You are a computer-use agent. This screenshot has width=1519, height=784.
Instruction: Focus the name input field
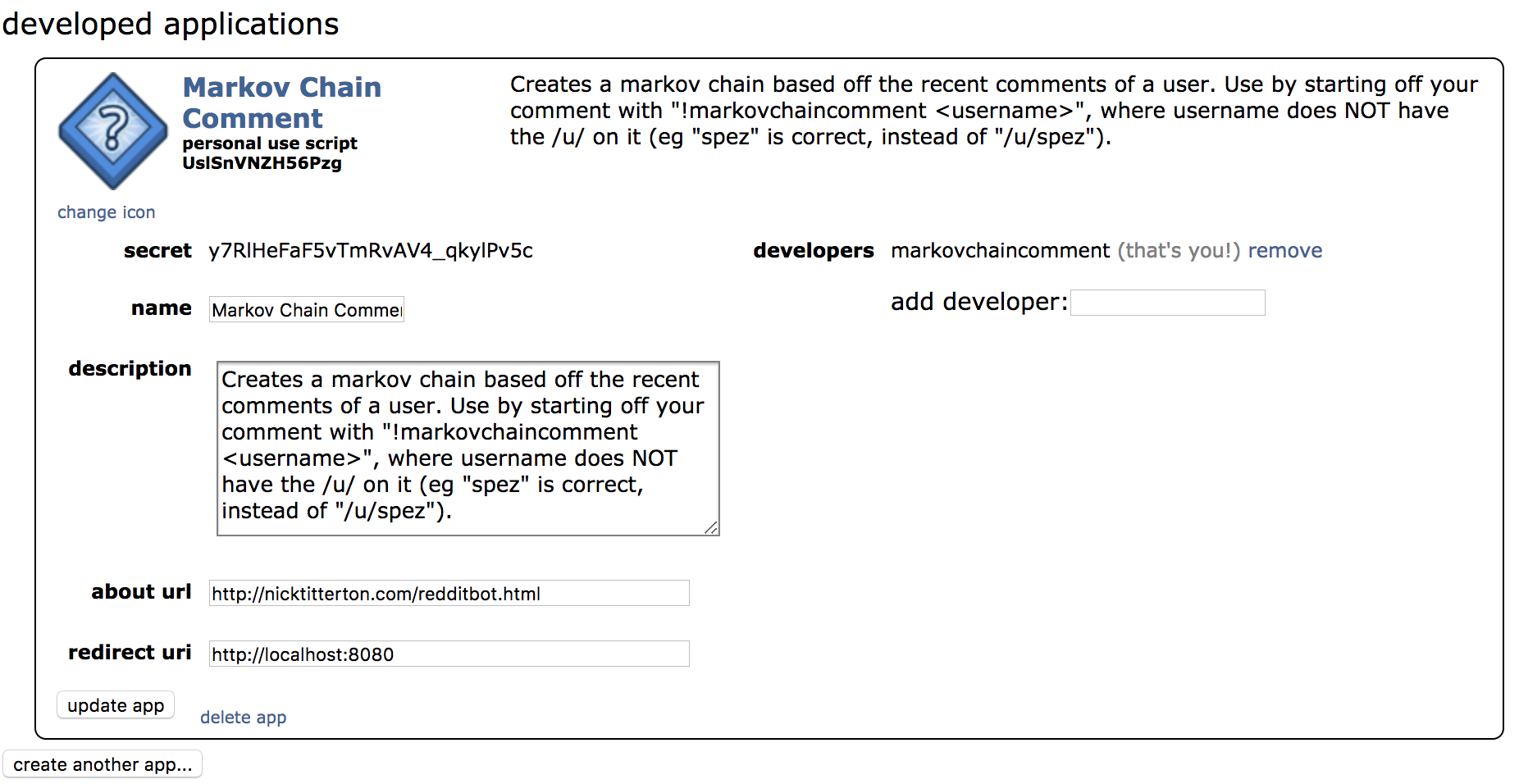(x=307, y=309)
